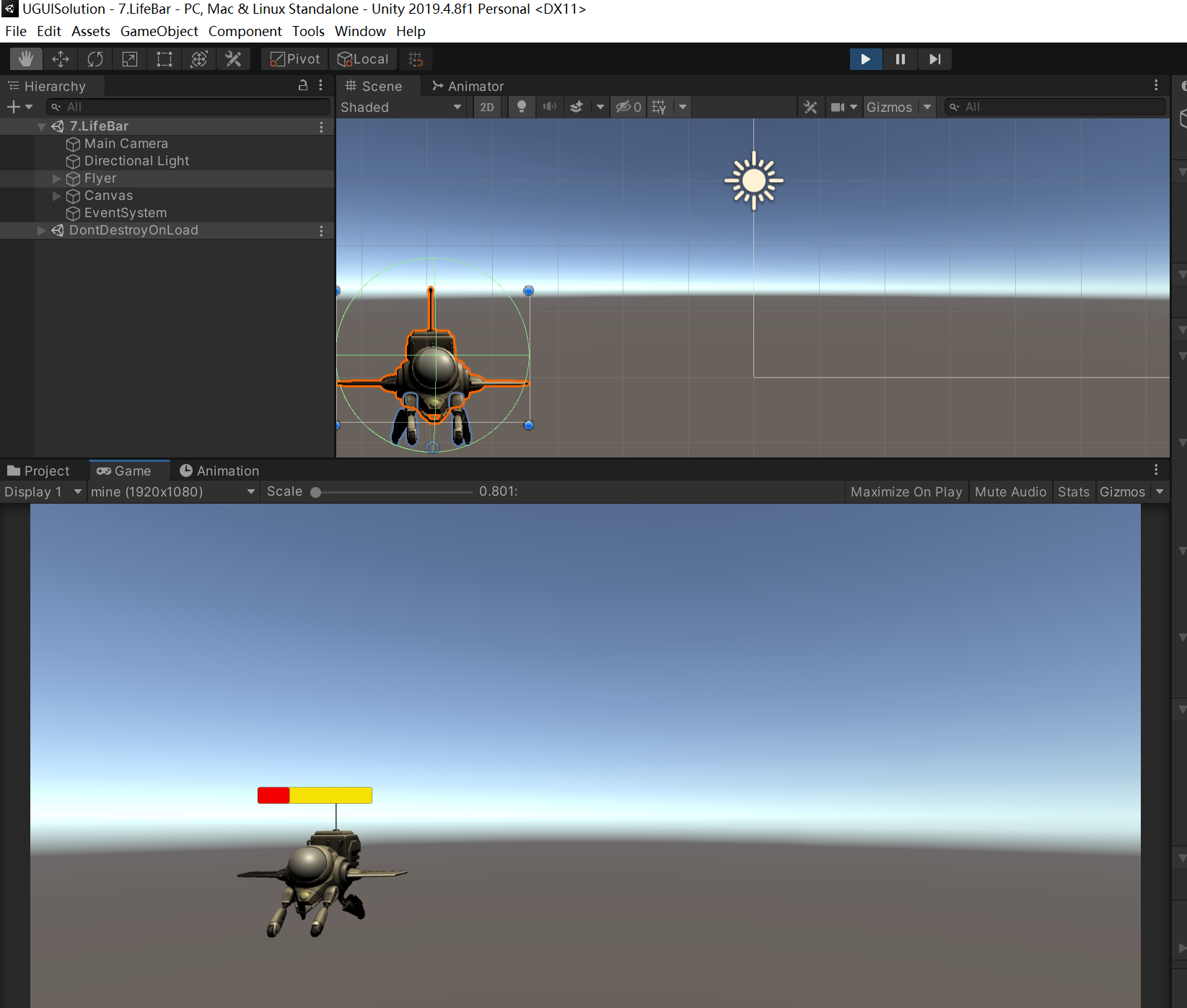The image size is (1187, 1008).
Task: Select the Rotate tool
Action: pyautogui.click(x=95, y=59)
